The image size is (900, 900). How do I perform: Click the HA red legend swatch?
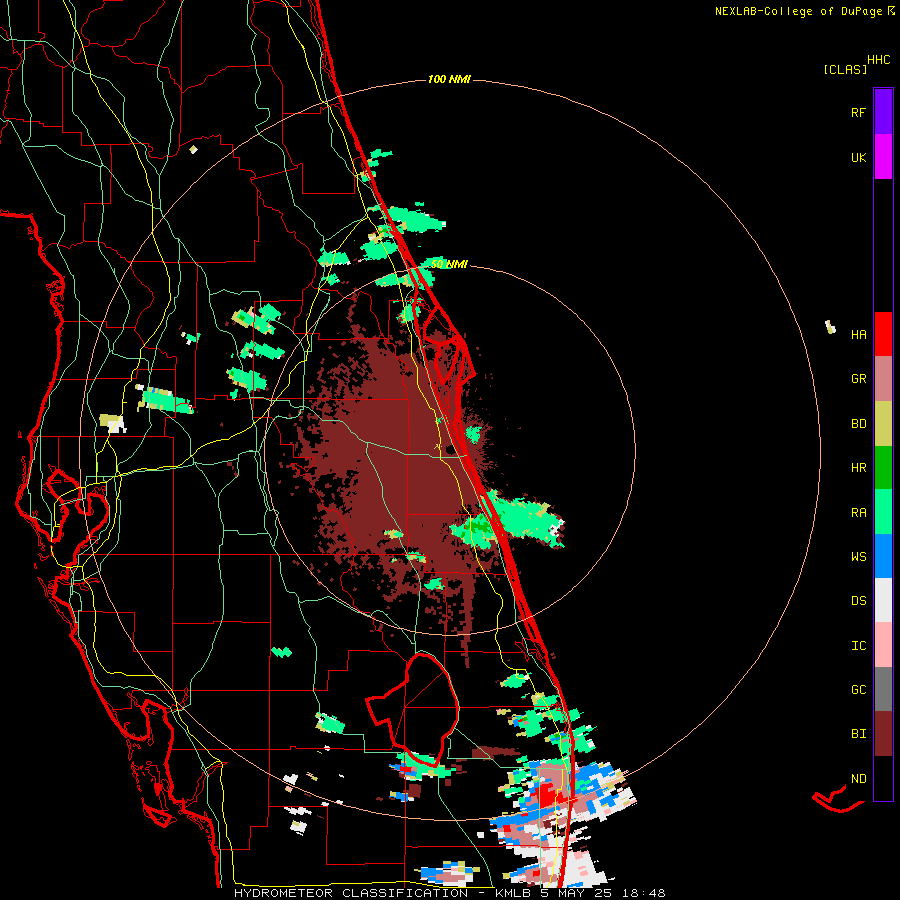883,334
